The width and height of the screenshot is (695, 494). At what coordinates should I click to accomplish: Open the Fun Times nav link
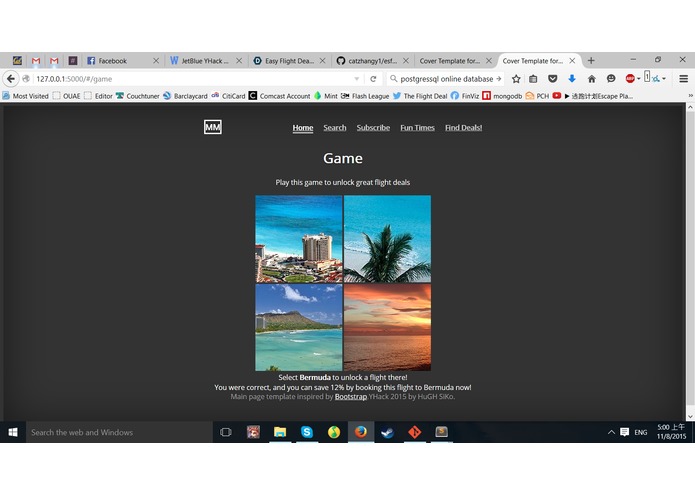417,128
